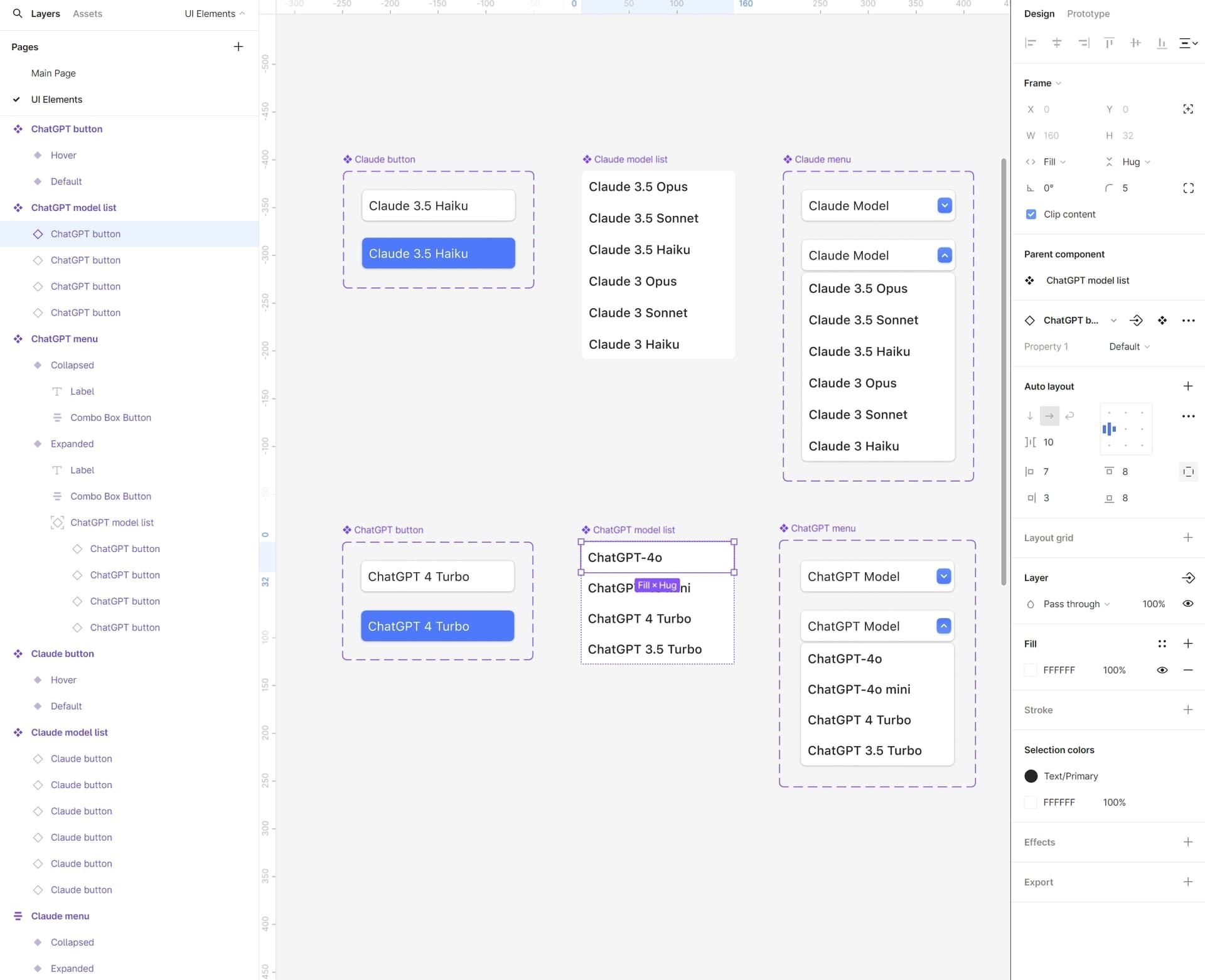Open Frame type dropdown
Viewport: 1205px width, 980px height.
point(1042,83)
